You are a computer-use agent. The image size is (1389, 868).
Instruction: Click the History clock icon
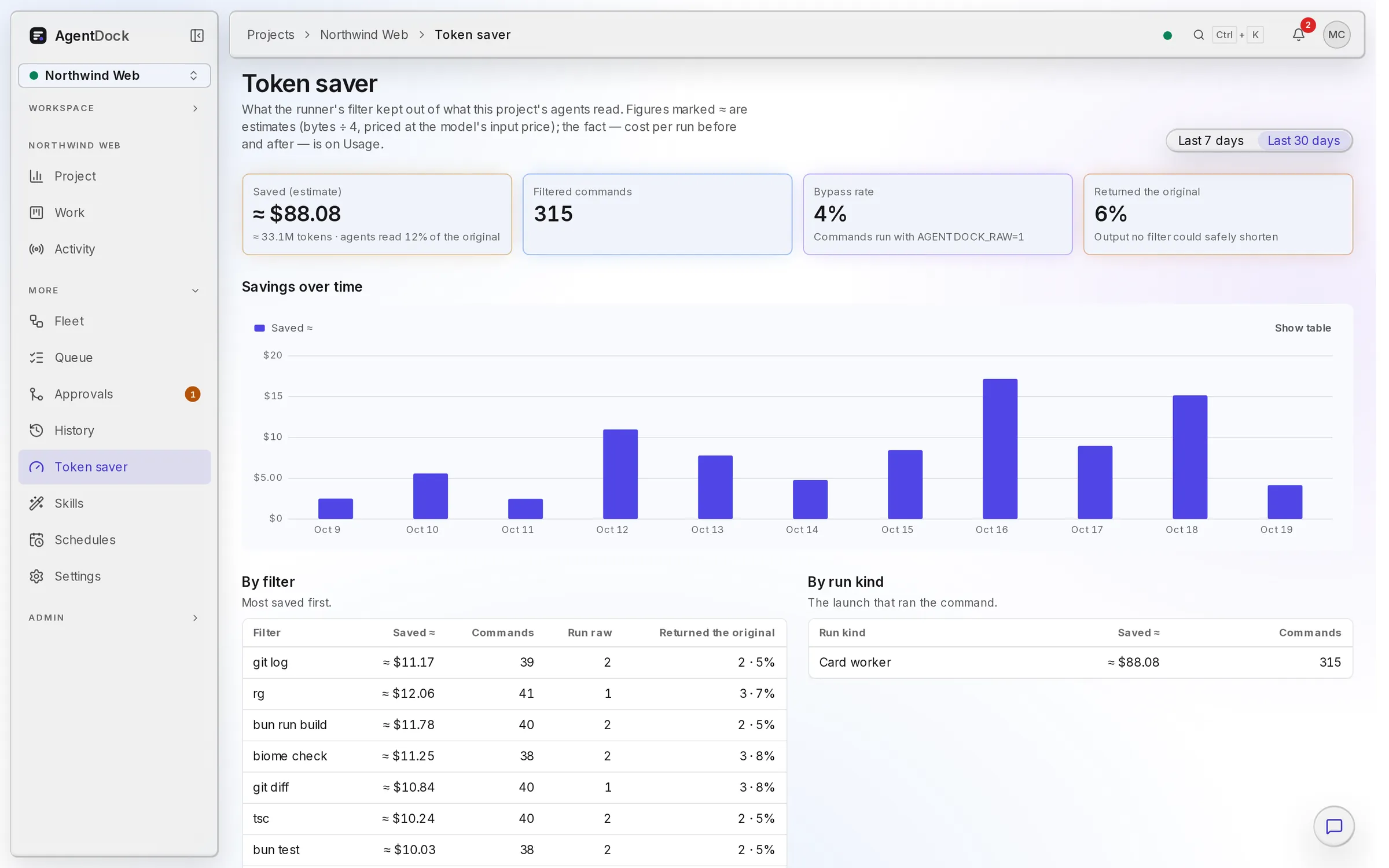tap(36, 431)
